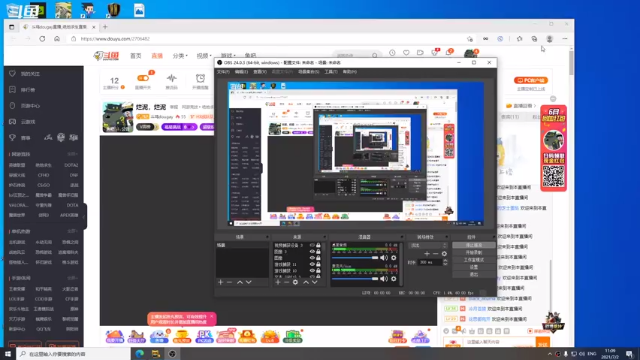Adjust microphone volume slider in mixer
Screen dimensions: 640x360
click(355, 279)
